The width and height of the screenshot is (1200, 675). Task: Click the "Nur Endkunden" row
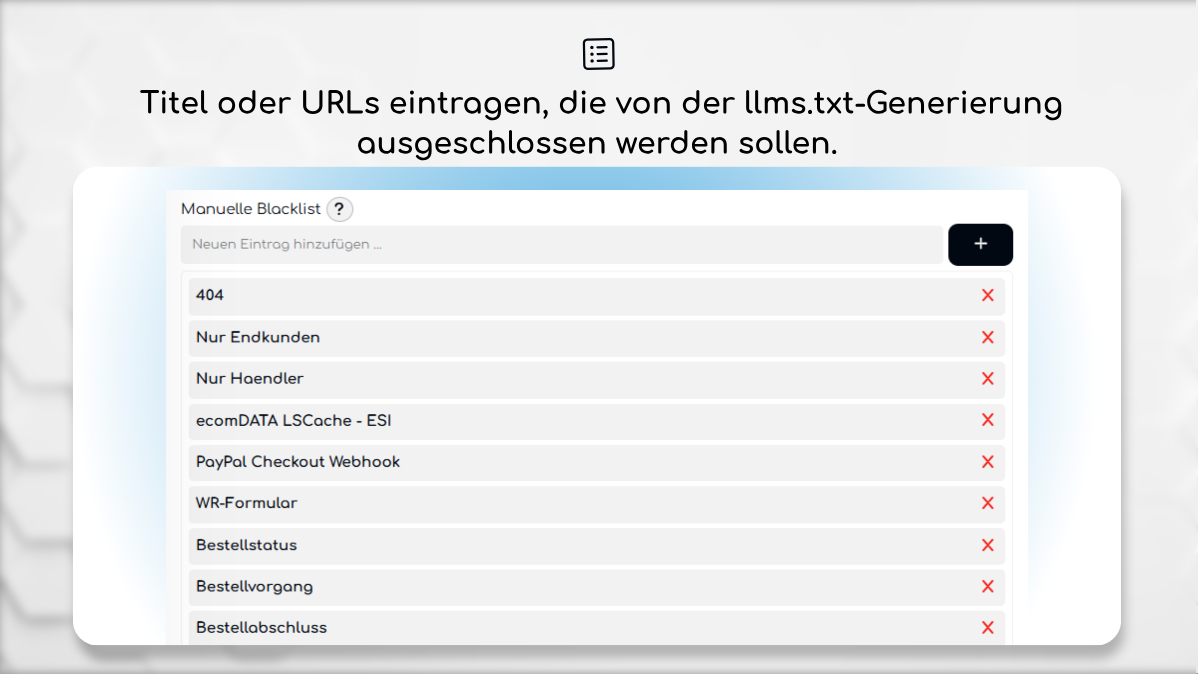coord(500,338)
